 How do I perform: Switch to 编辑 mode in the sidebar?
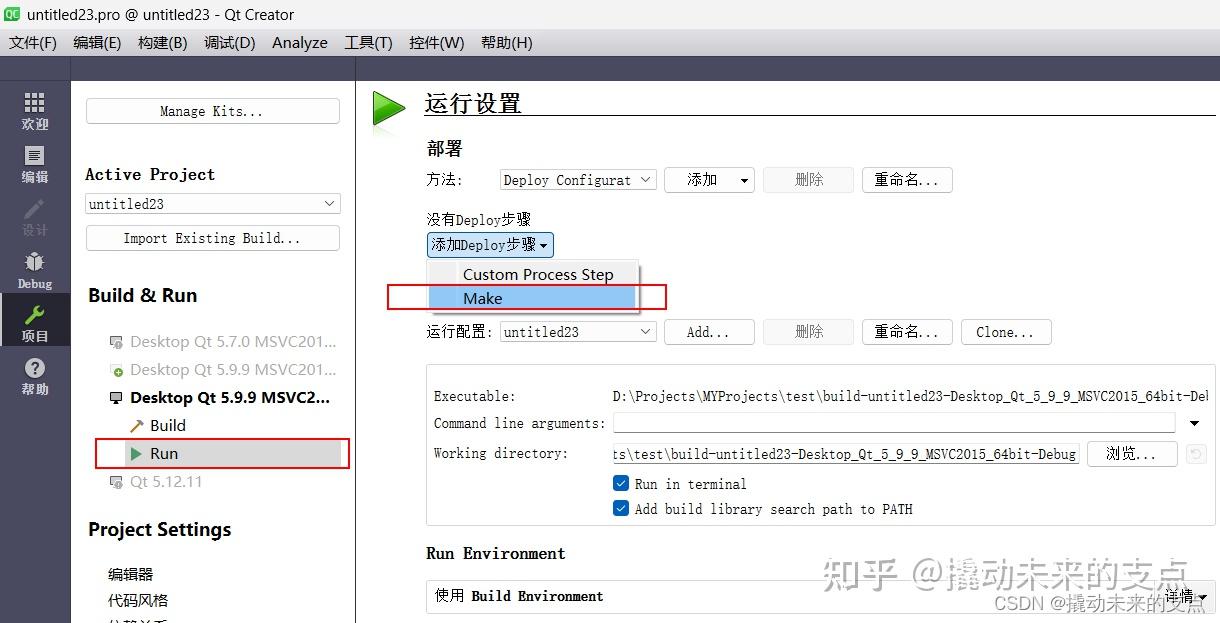pyautogui.click(x=34, y=165)
